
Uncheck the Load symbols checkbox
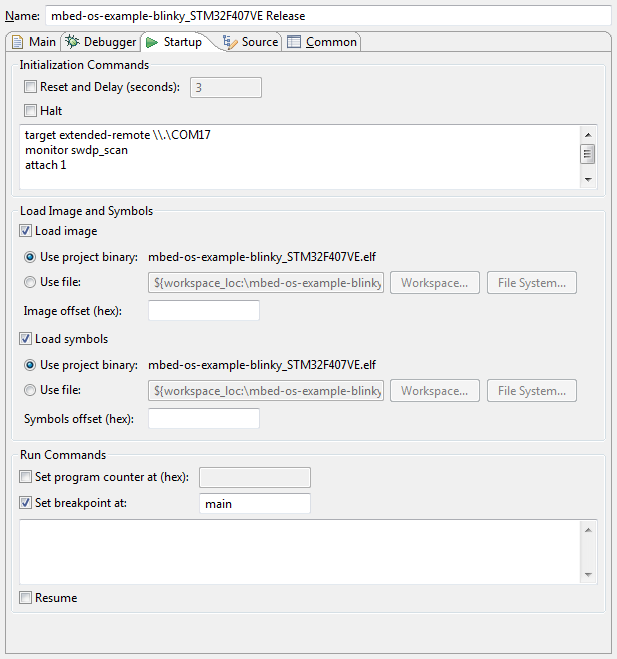coord(25,339)
